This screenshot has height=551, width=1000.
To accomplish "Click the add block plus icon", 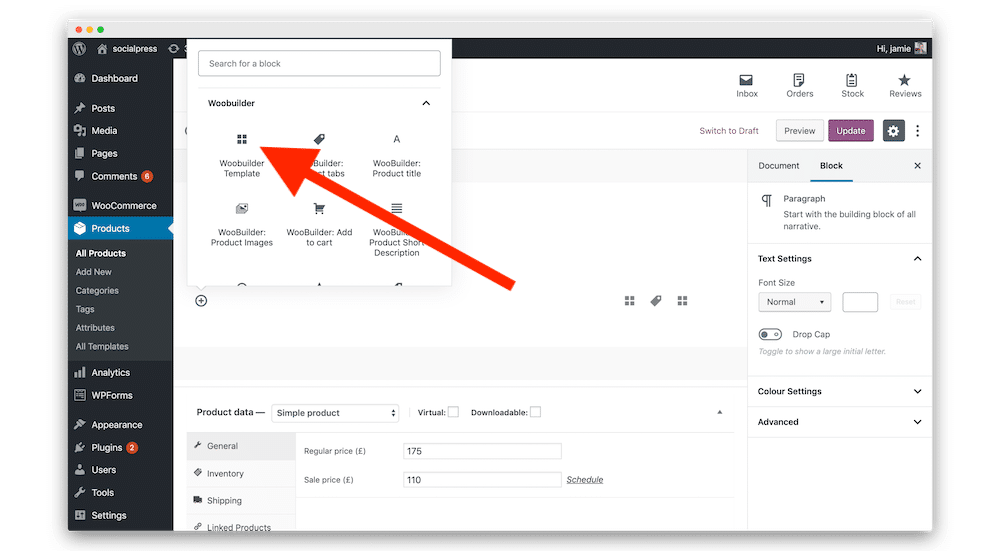I will (x=201, y=301).
